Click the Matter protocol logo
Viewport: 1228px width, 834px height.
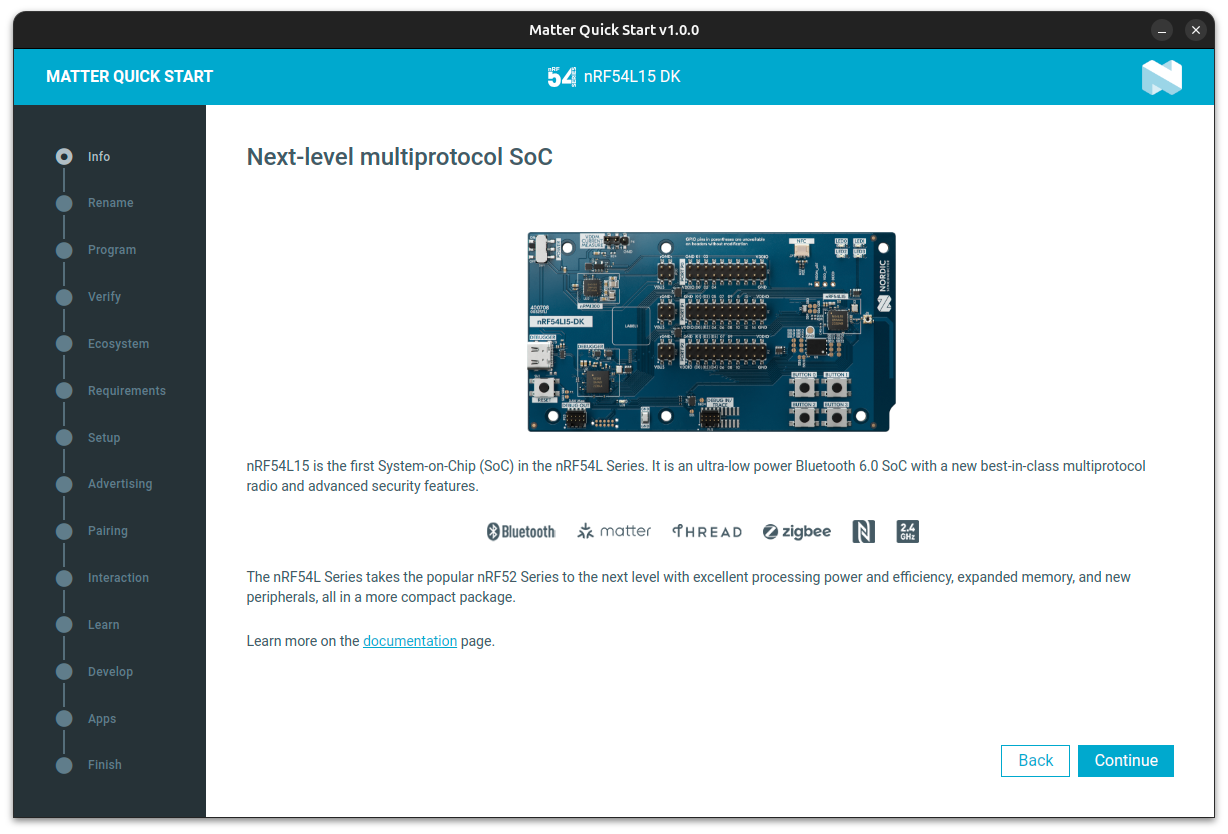click(x=614, y=532)
